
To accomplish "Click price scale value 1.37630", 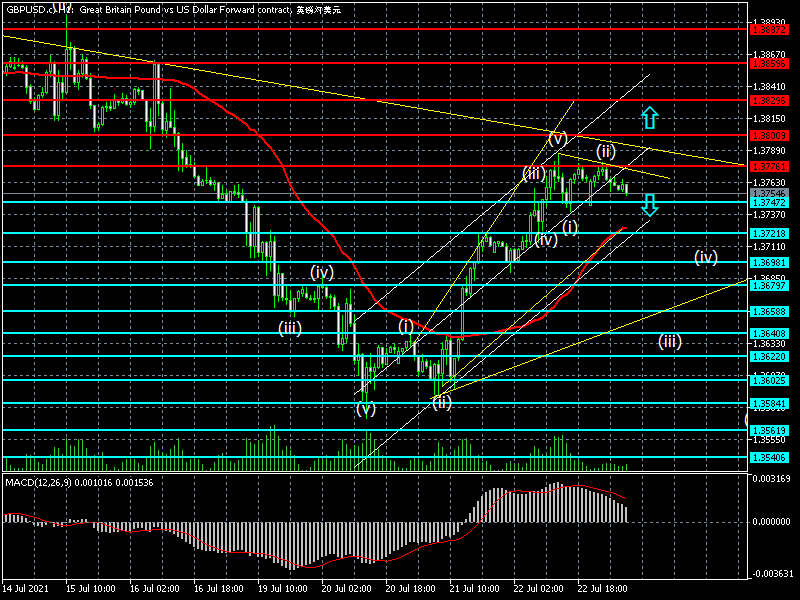I will (x=769, y=183).
